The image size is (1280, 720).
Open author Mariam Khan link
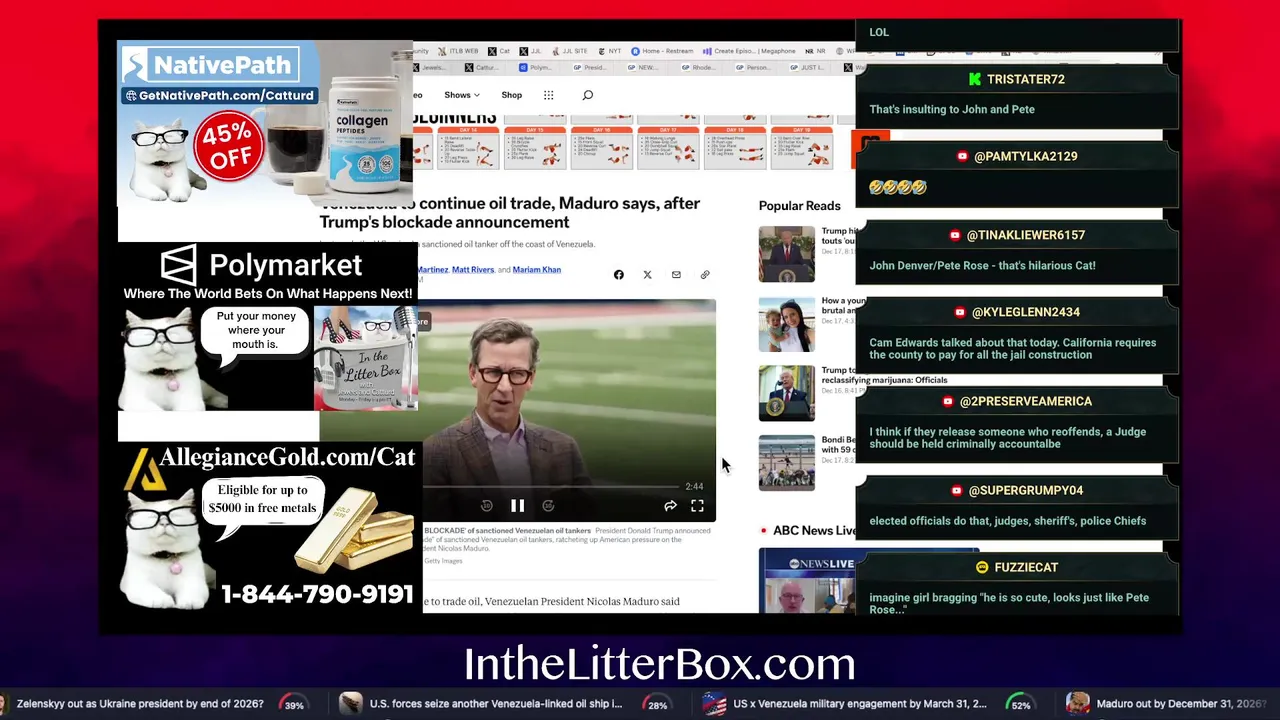click(x=536, y=269)
